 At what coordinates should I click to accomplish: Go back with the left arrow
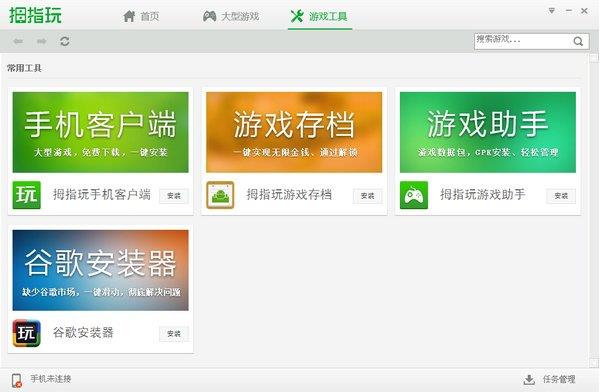(x=18, y=41)
